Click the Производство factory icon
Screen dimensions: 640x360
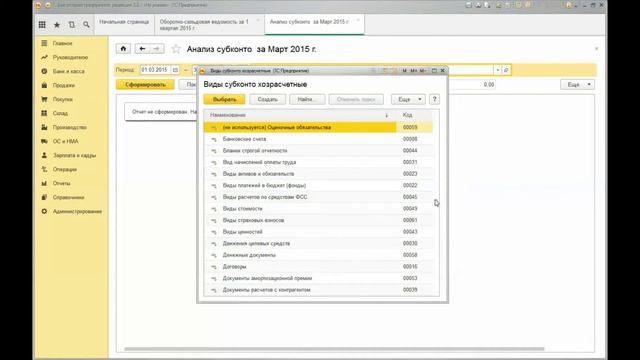pyautogui.click(x=44, y=127)
